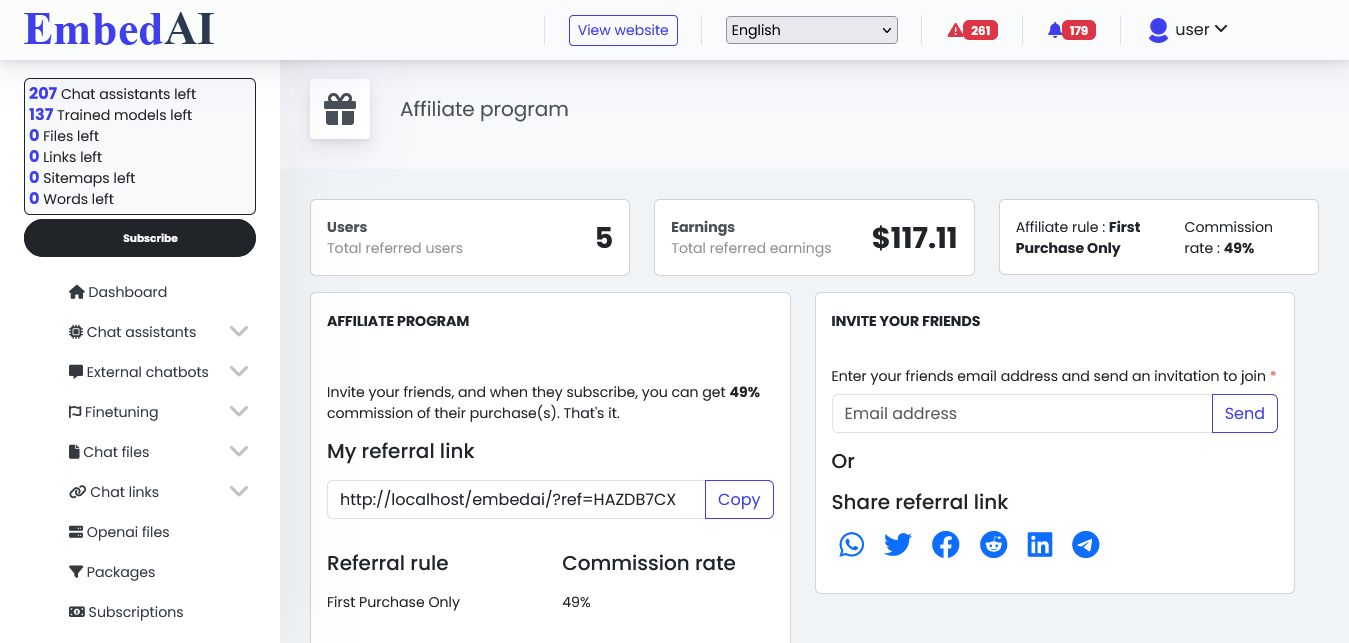The height and width of the screenshot is (643, 1349).
Task: Click the 'Affiliate program' page title
Action: [x=484, y=109]
